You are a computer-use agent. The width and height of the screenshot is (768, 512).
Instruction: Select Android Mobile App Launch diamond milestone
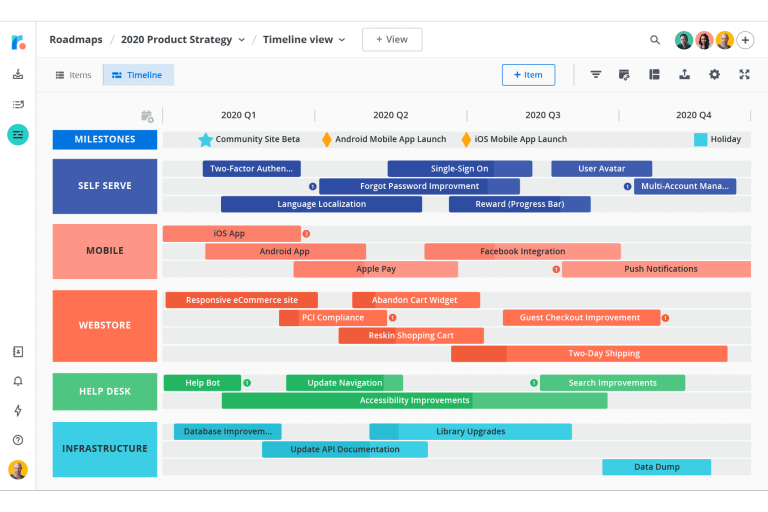[x=327, y=140]
